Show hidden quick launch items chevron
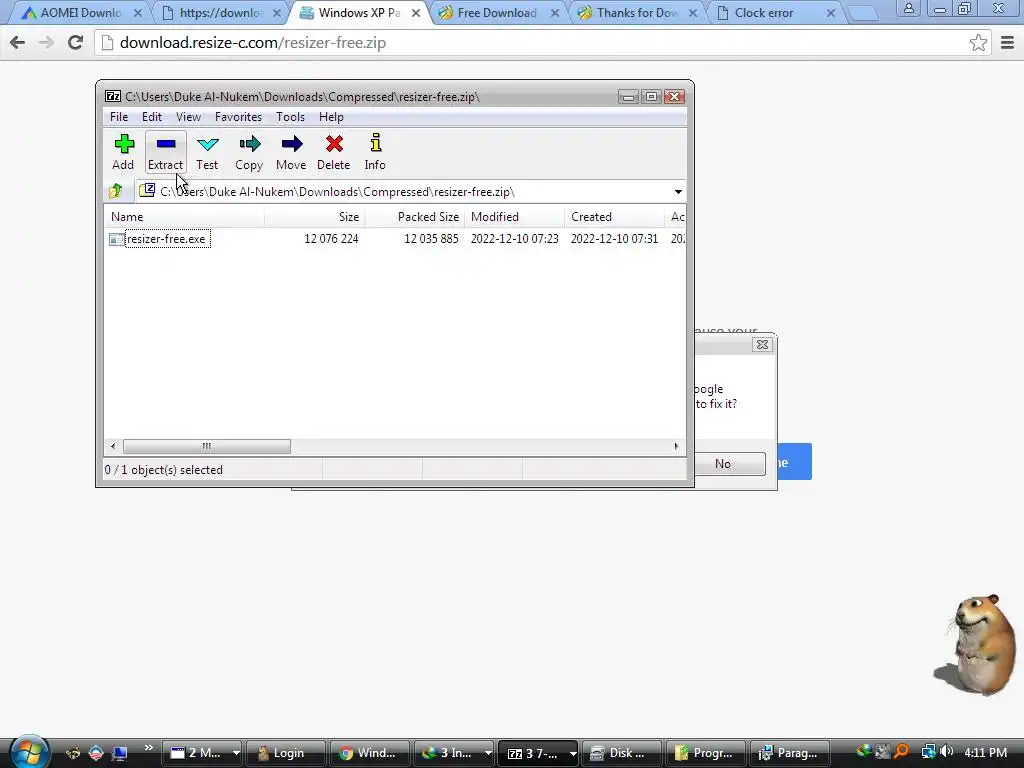This screenshot has height=768, width=1024. point(148,747)
